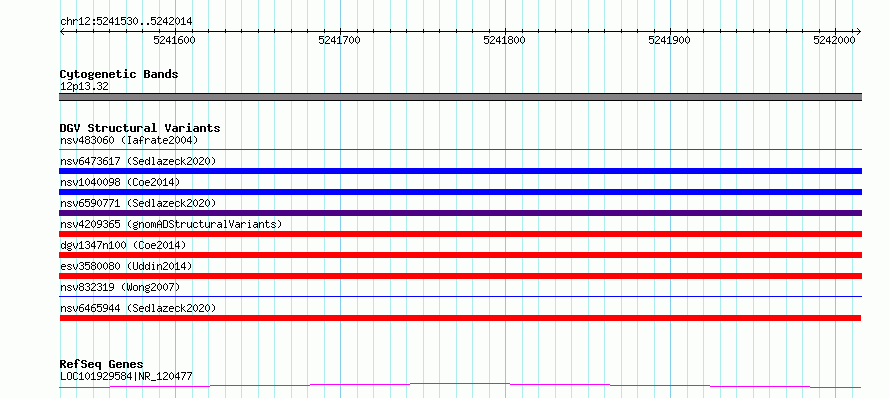Open variant nsv483060 (Iafrate2004) label
890x398 pixels.
tap(129, 140)
